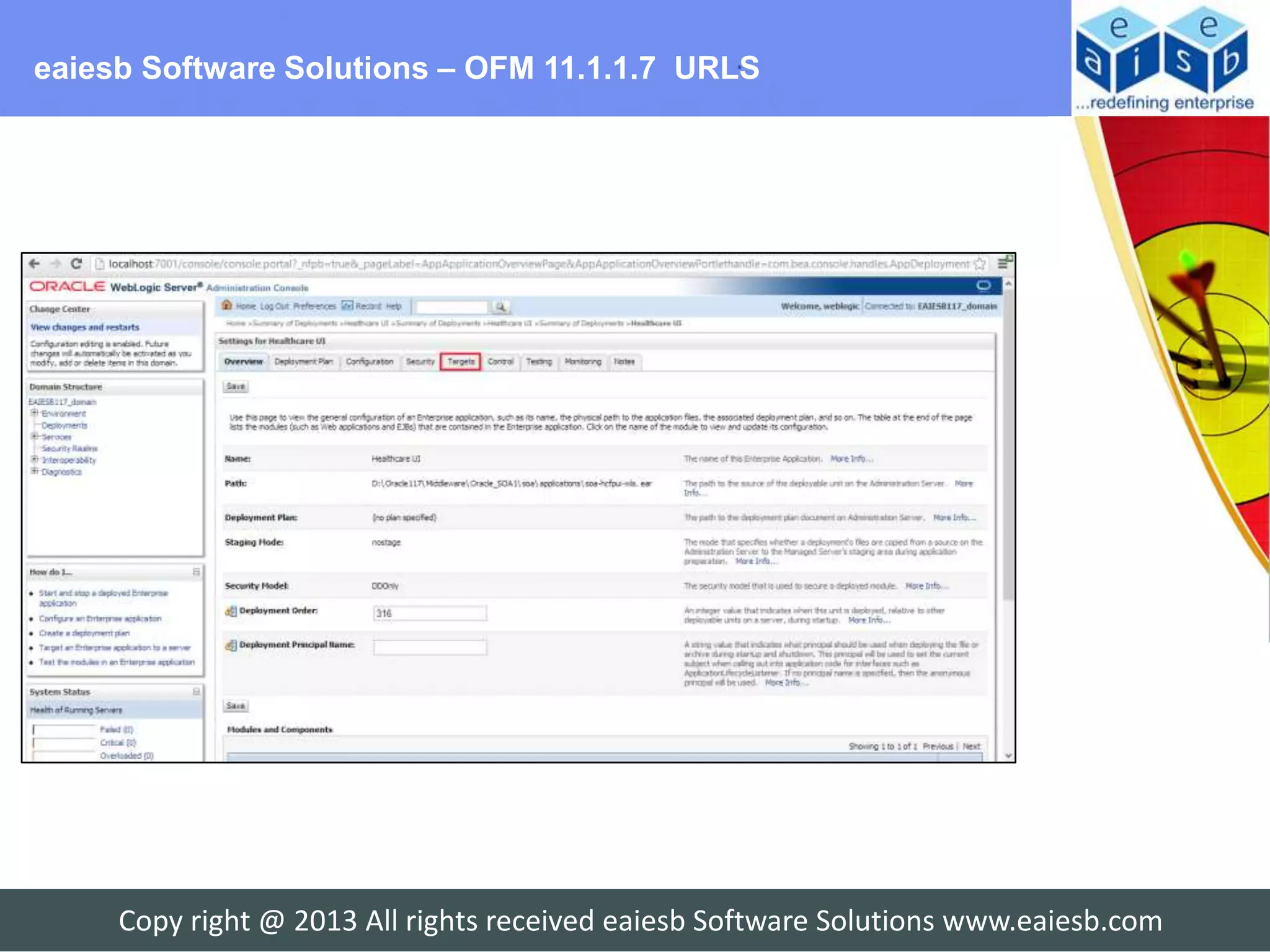
Task: Click the Deployment Principal Name input field
Action: pyautogui.click(x=430, y=647)
